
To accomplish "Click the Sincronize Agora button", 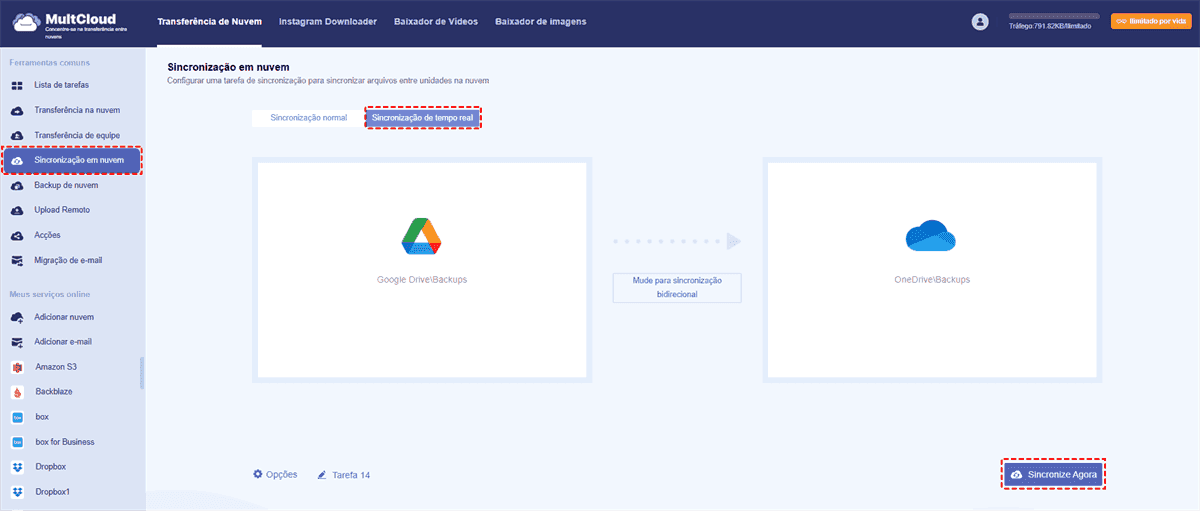I will pyautogui.click(x=1053, y=474).
